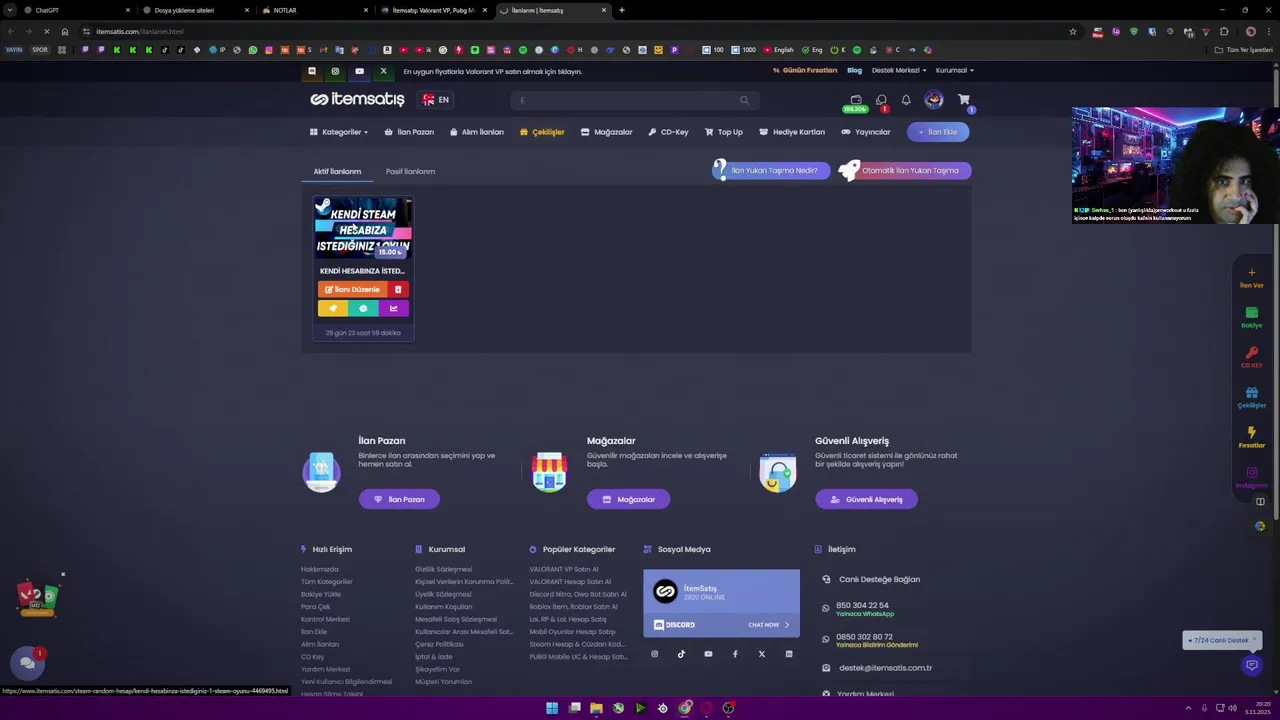Show hidden system tray icons
The image size is (1280, 720).
click(x=1188, y=708)
